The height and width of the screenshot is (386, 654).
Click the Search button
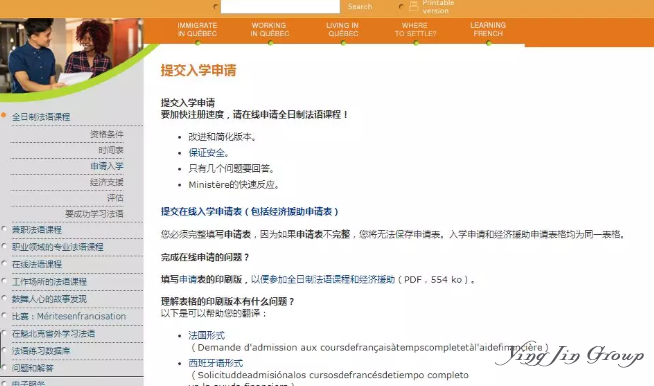click(360, 7)
